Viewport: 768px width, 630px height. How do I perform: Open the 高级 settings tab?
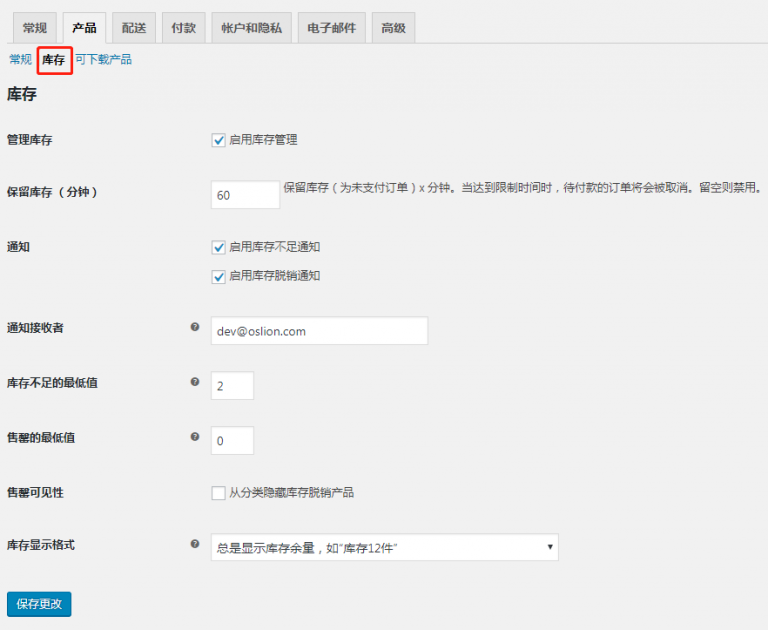coord(393,28)
